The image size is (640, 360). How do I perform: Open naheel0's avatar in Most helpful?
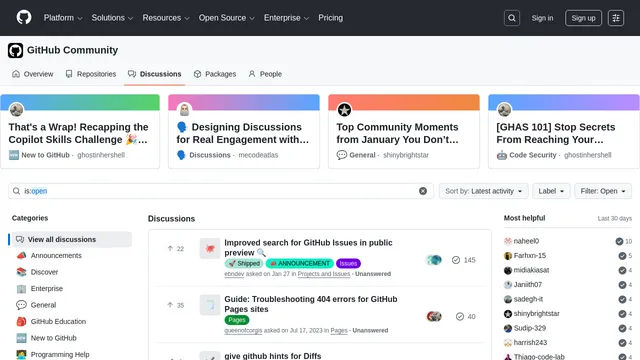pyautogui.click(x=508, y=241)
